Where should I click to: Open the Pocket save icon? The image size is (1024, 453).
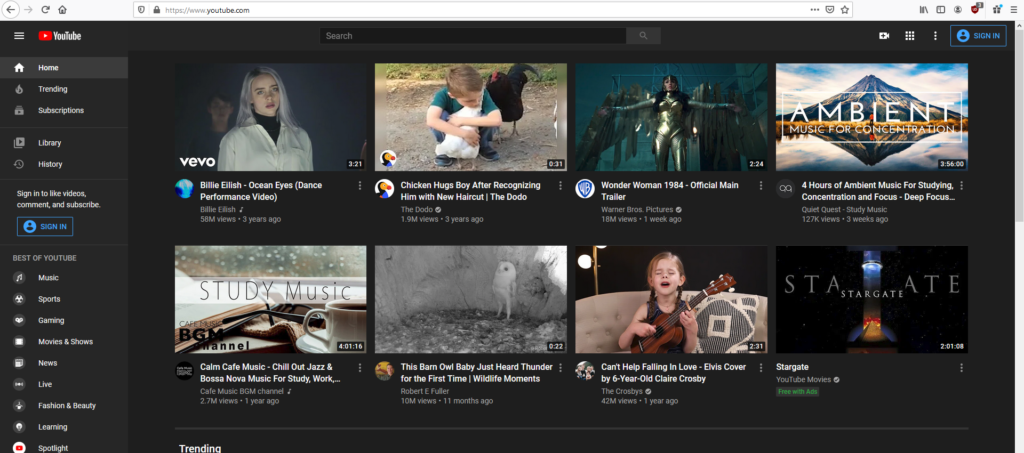pyautogui.click(x=829, y=10)
